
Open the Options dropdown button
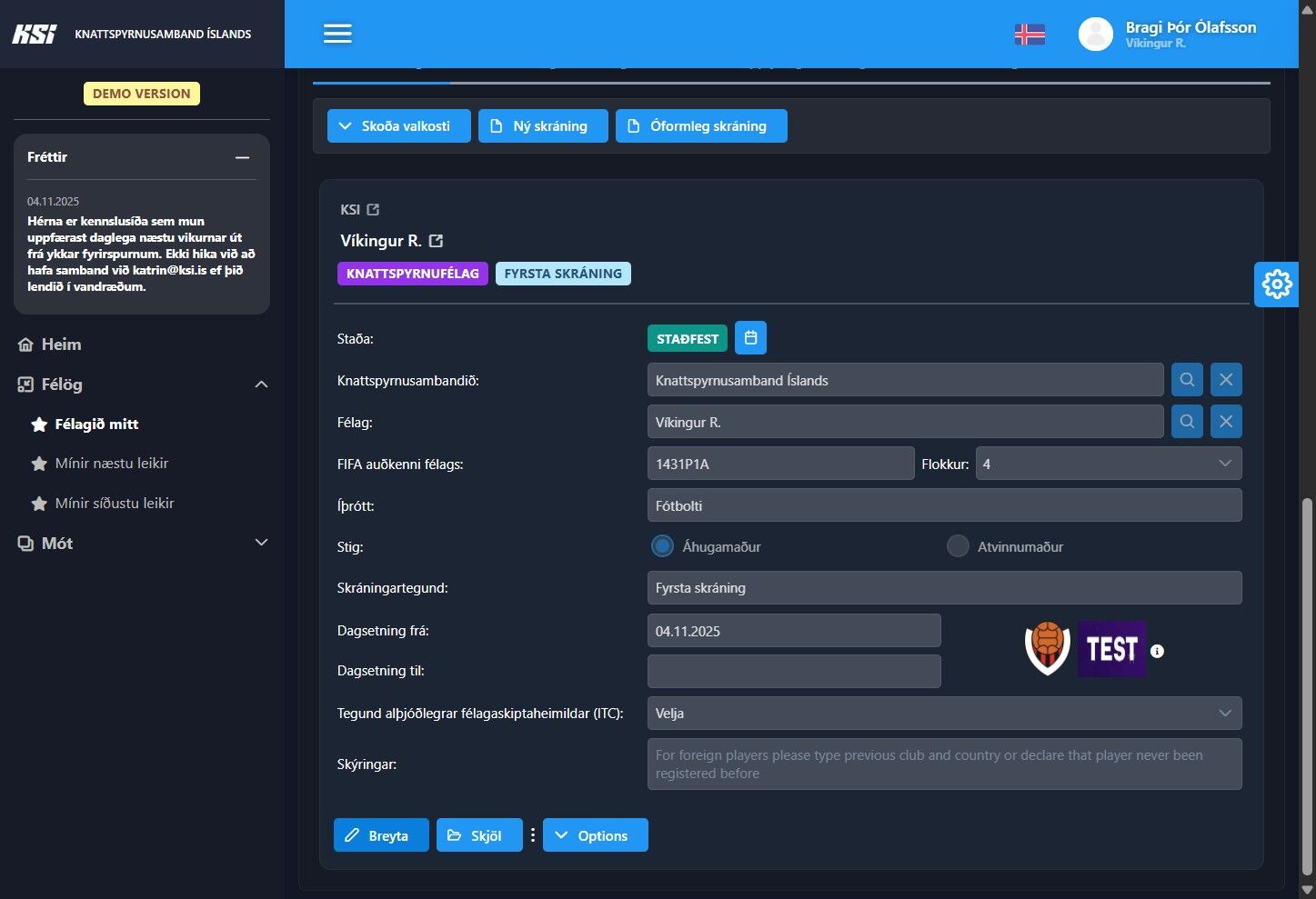tap(596, 835)
